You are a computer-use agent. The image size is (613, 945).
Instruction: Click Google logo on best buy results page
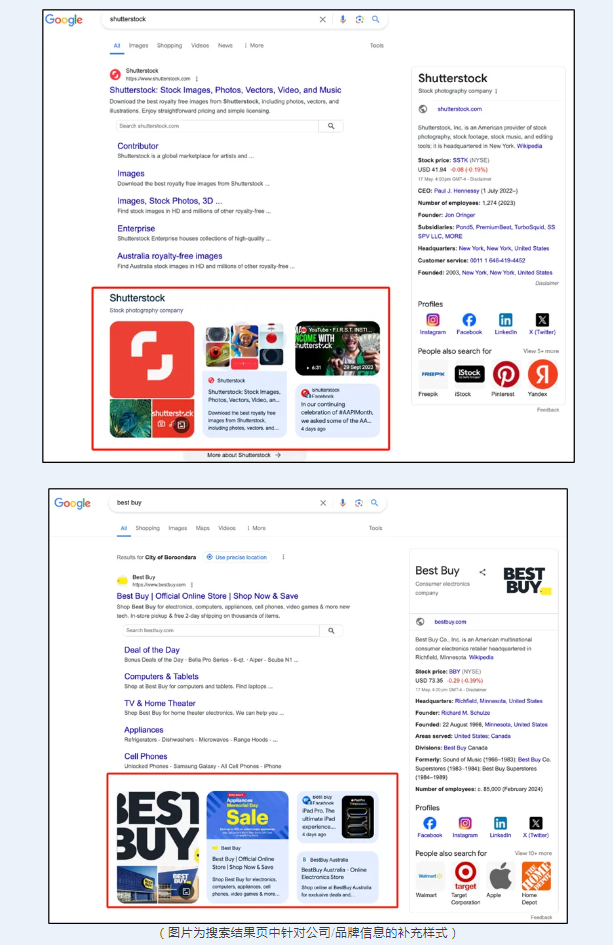pos(72,503)
